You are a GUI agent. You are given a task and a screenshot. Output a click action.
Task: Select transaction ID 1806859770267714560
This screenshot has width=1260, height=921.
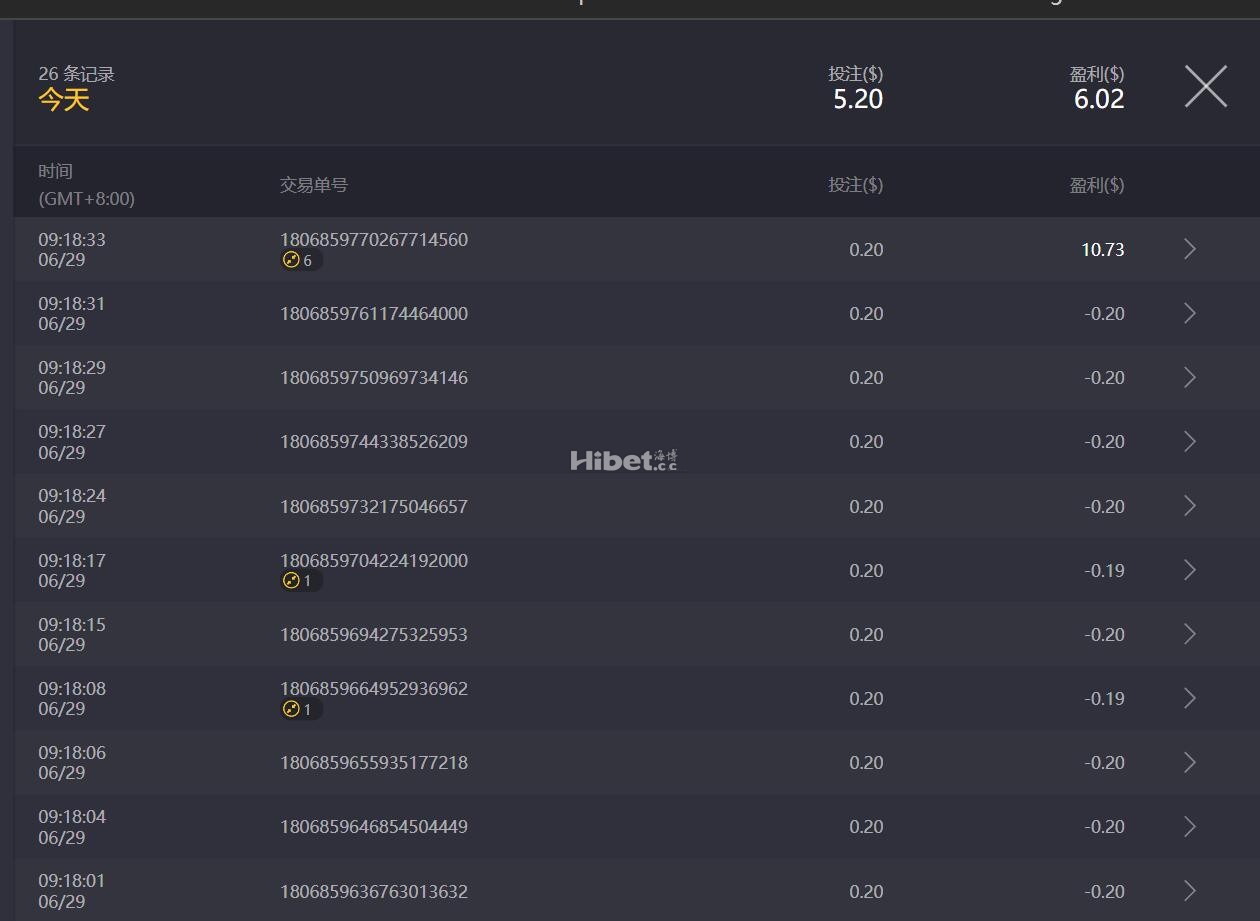pos(374,240)
